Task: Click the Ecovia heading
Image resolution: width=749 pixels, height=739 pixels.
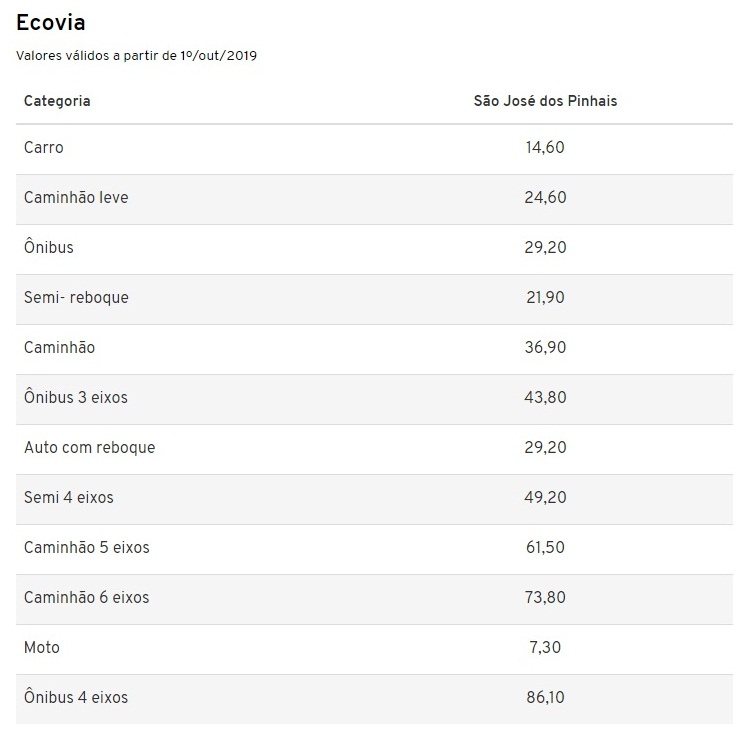Action: [51, 22]
